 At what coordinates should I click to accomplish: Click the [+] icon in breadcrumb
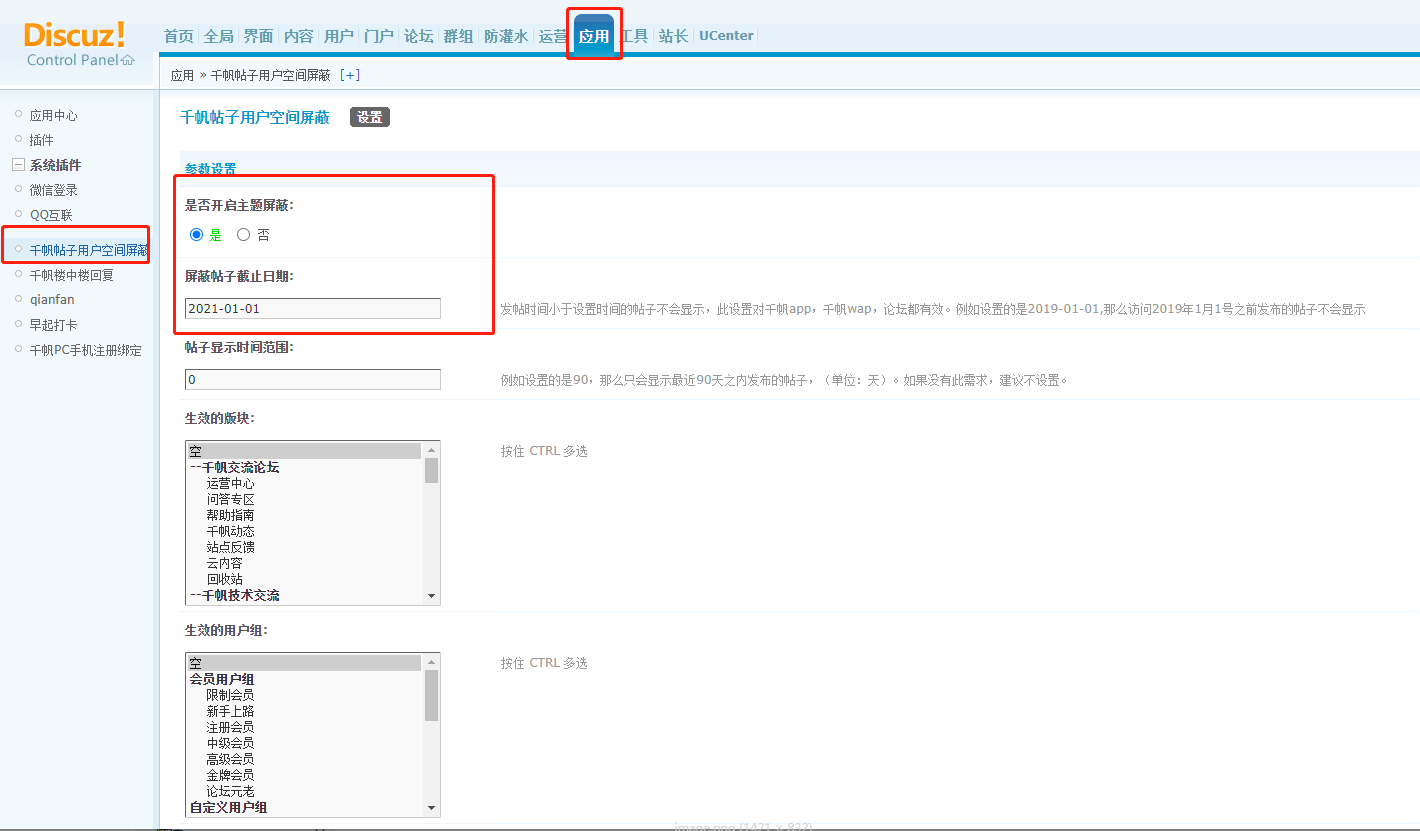(350, 75)
